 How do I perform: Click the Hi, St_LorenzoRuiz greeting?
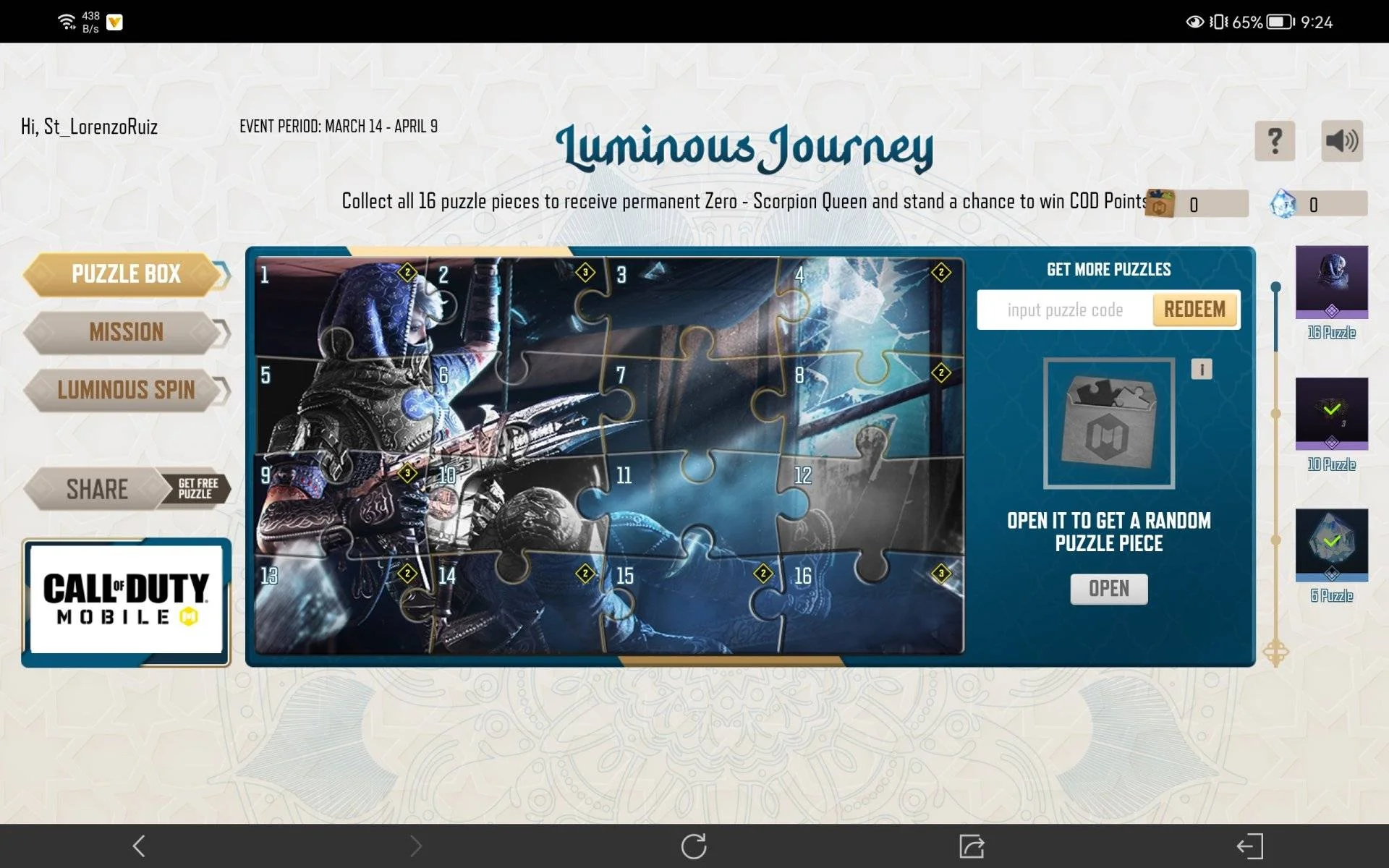(89, 127)
